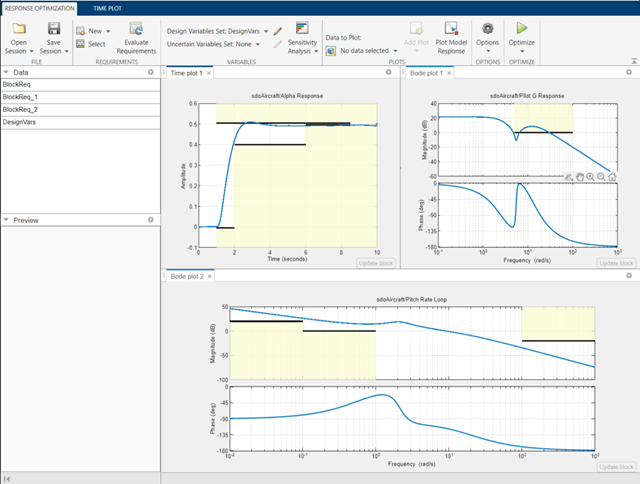Open Sensitivity Analysis tool
The width and height of the screenshot is (640, 484).
click(x=301, y=30)
